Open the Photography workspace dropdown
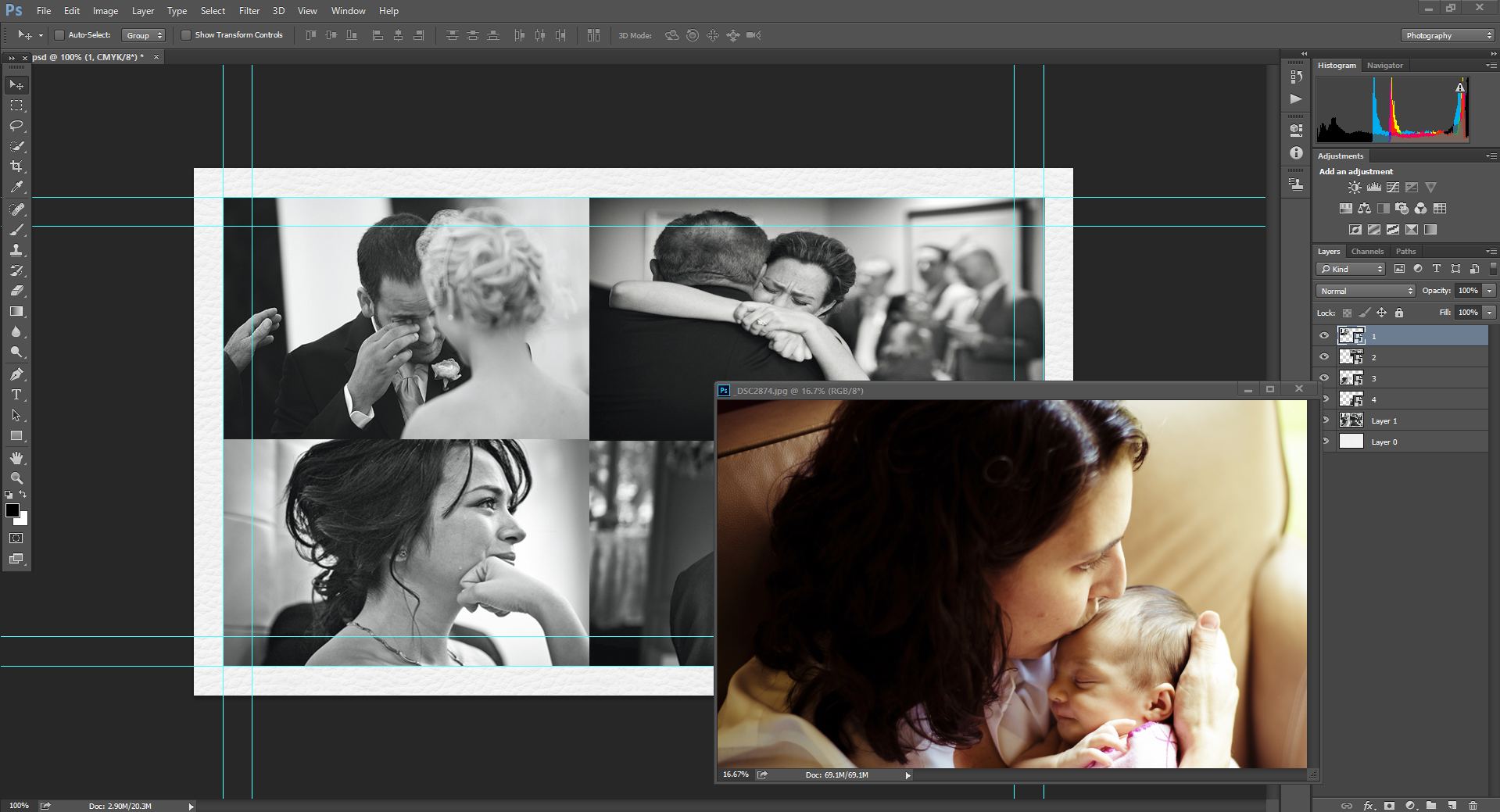The width and height of the screenshot is (1500, 812). click(x=1448, y=35)
